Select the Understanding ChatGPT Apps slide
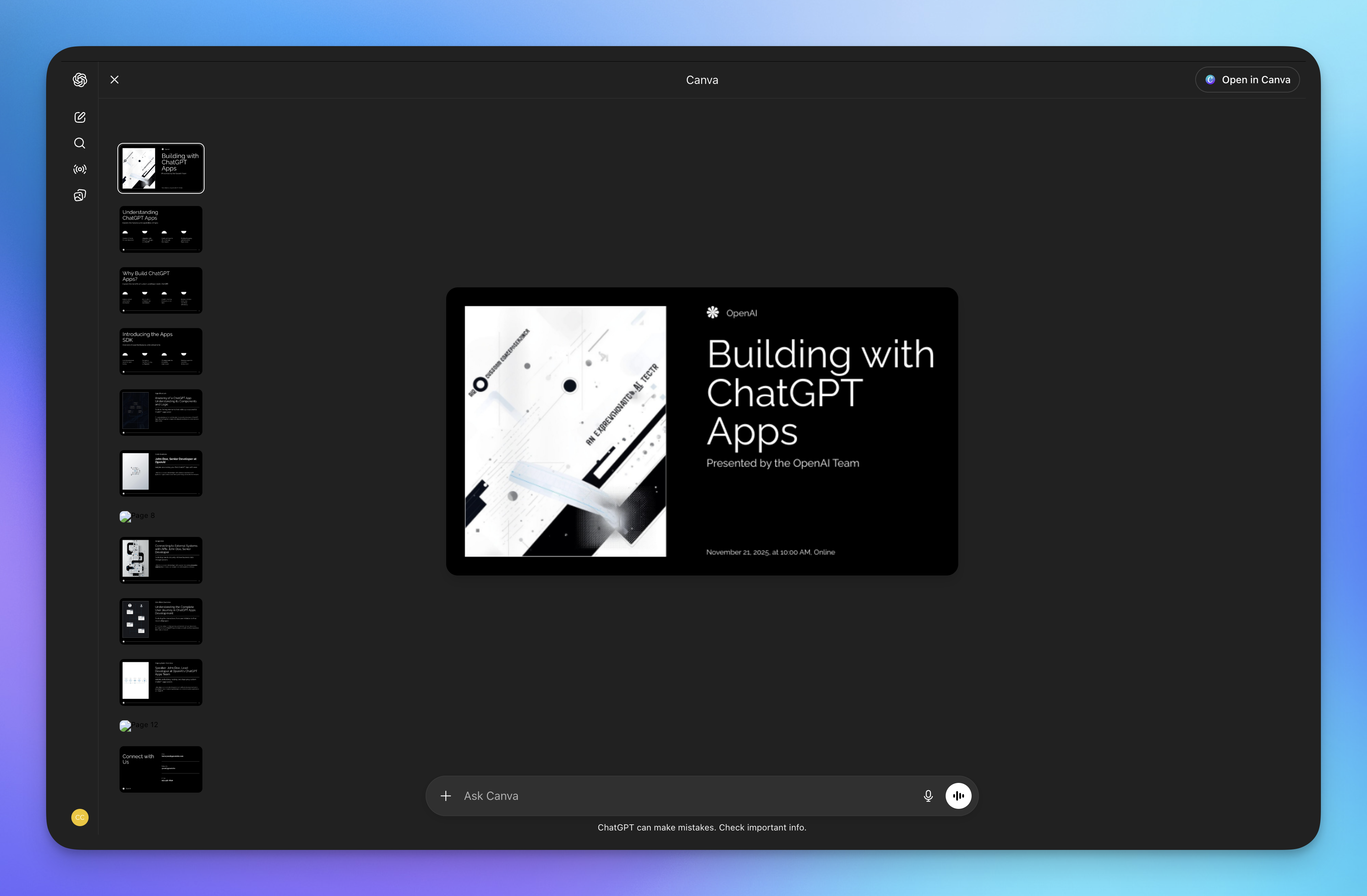Image resolution: width=1367 pixels, height=896 pixels. [161, 229]
